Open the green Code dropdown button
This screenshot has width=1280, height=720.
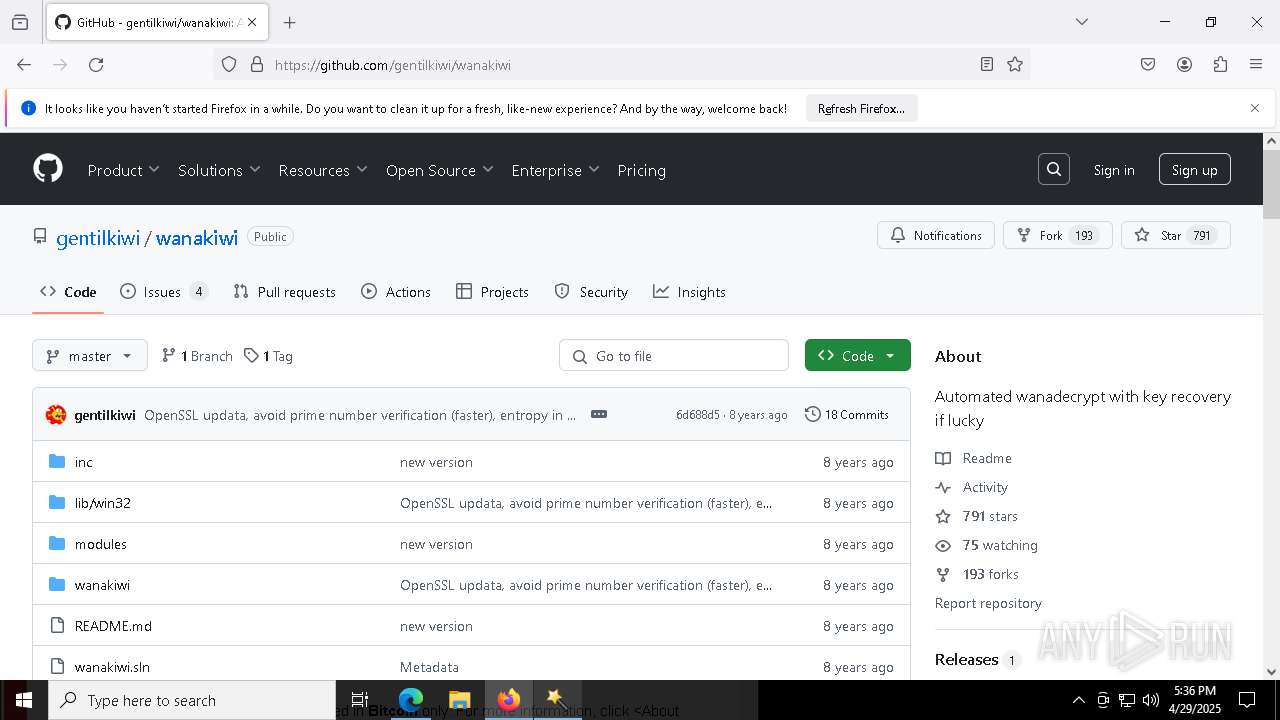(858, 356)
